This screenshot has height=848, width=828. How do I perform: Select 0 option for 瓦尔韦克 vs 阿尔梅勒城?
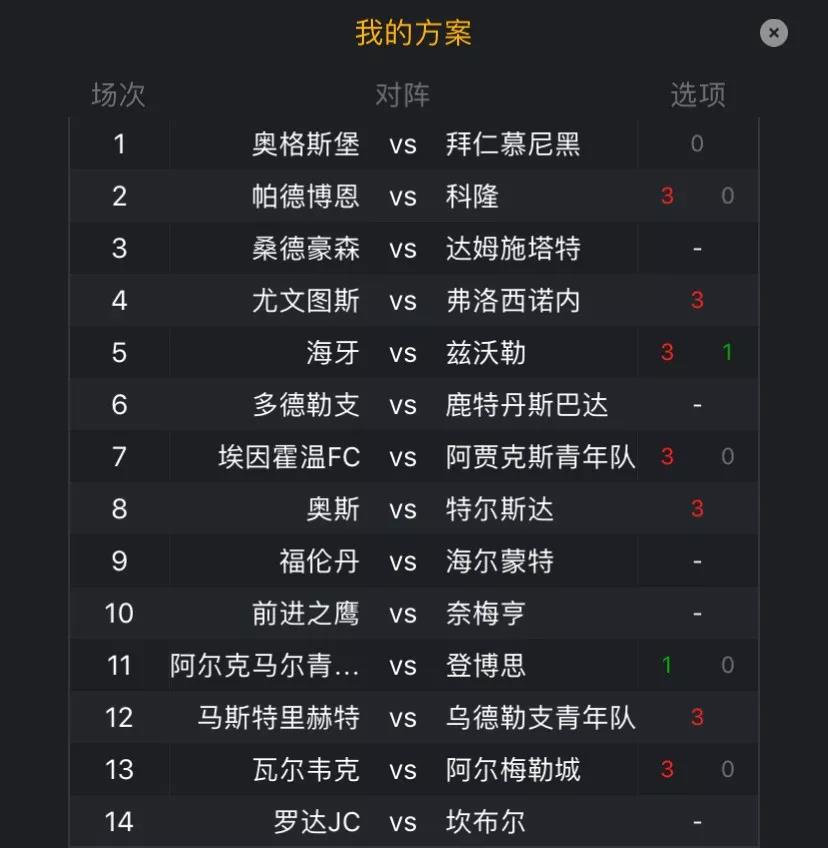(727, 769)
